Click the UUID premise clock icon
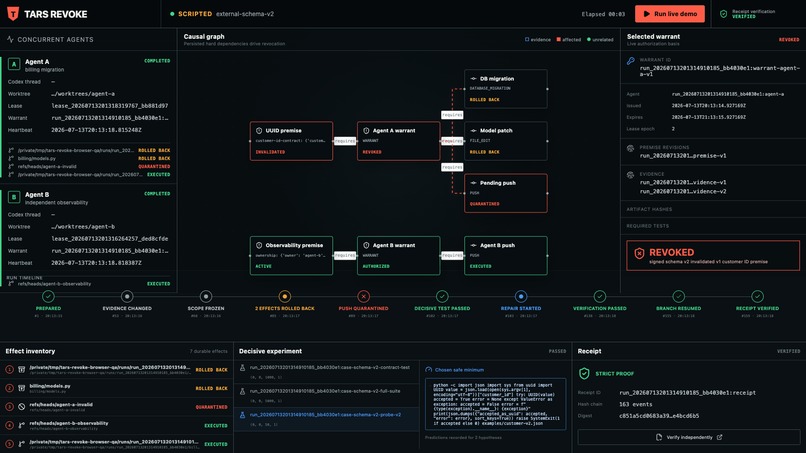The height and width of the screenshot is (453, 806). (x=259, y=131)
